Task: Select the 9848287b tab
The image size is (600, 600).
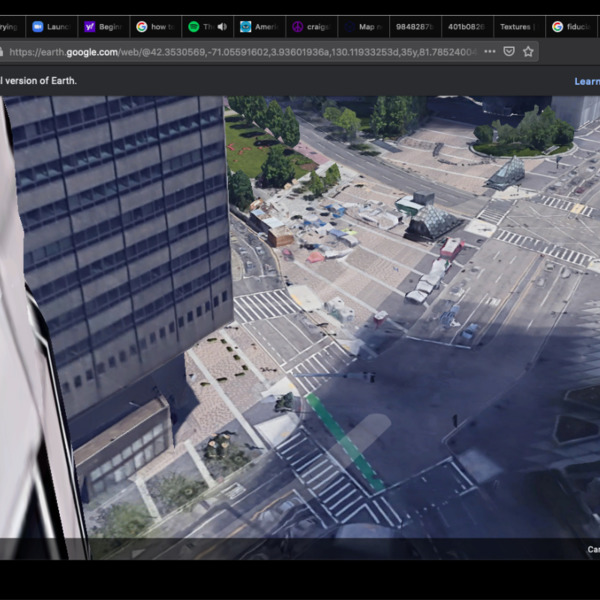Action: (413, 27)
